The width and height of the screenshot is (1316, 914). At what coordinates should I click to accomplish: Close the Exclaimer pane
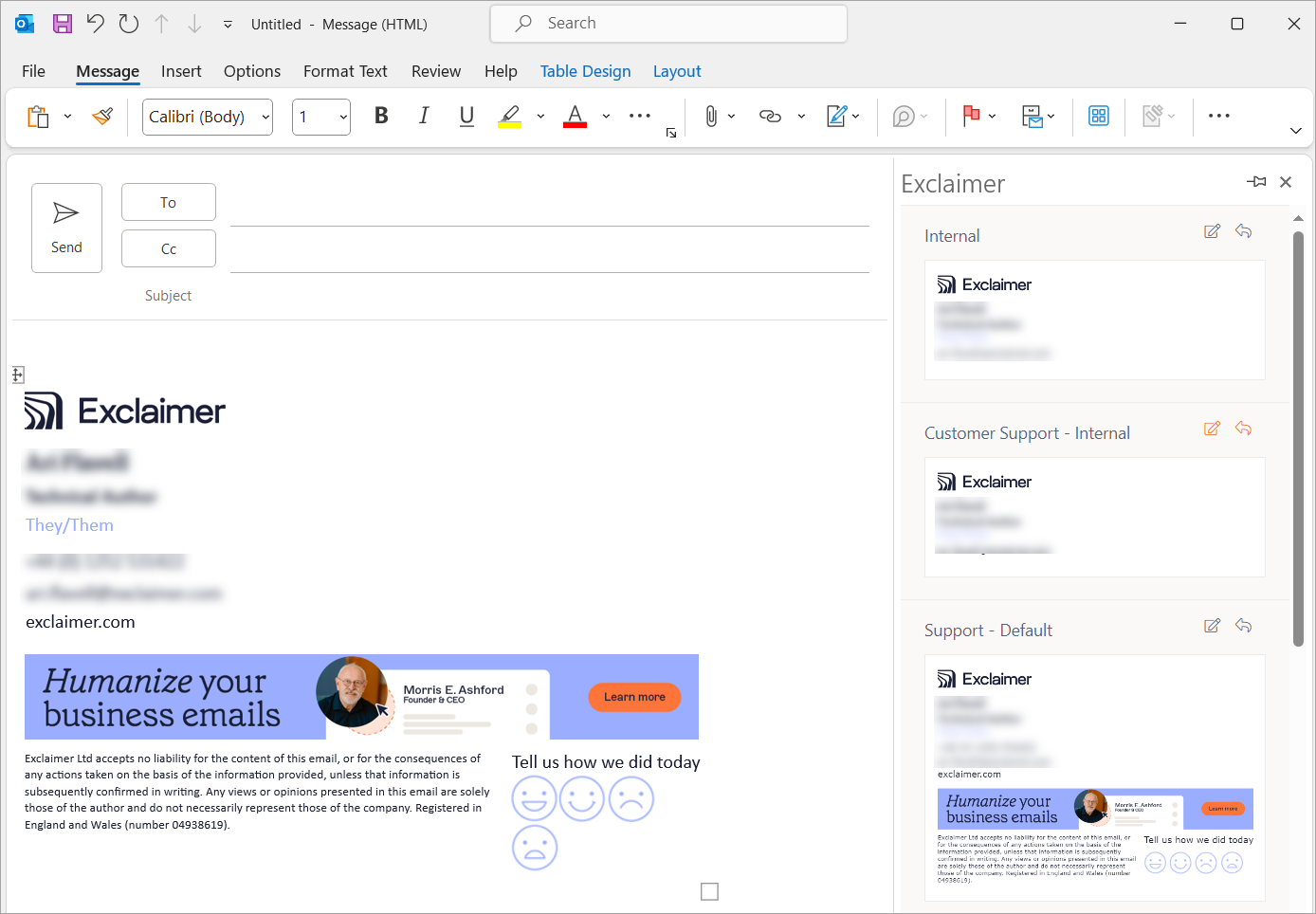click(1286, 182)
